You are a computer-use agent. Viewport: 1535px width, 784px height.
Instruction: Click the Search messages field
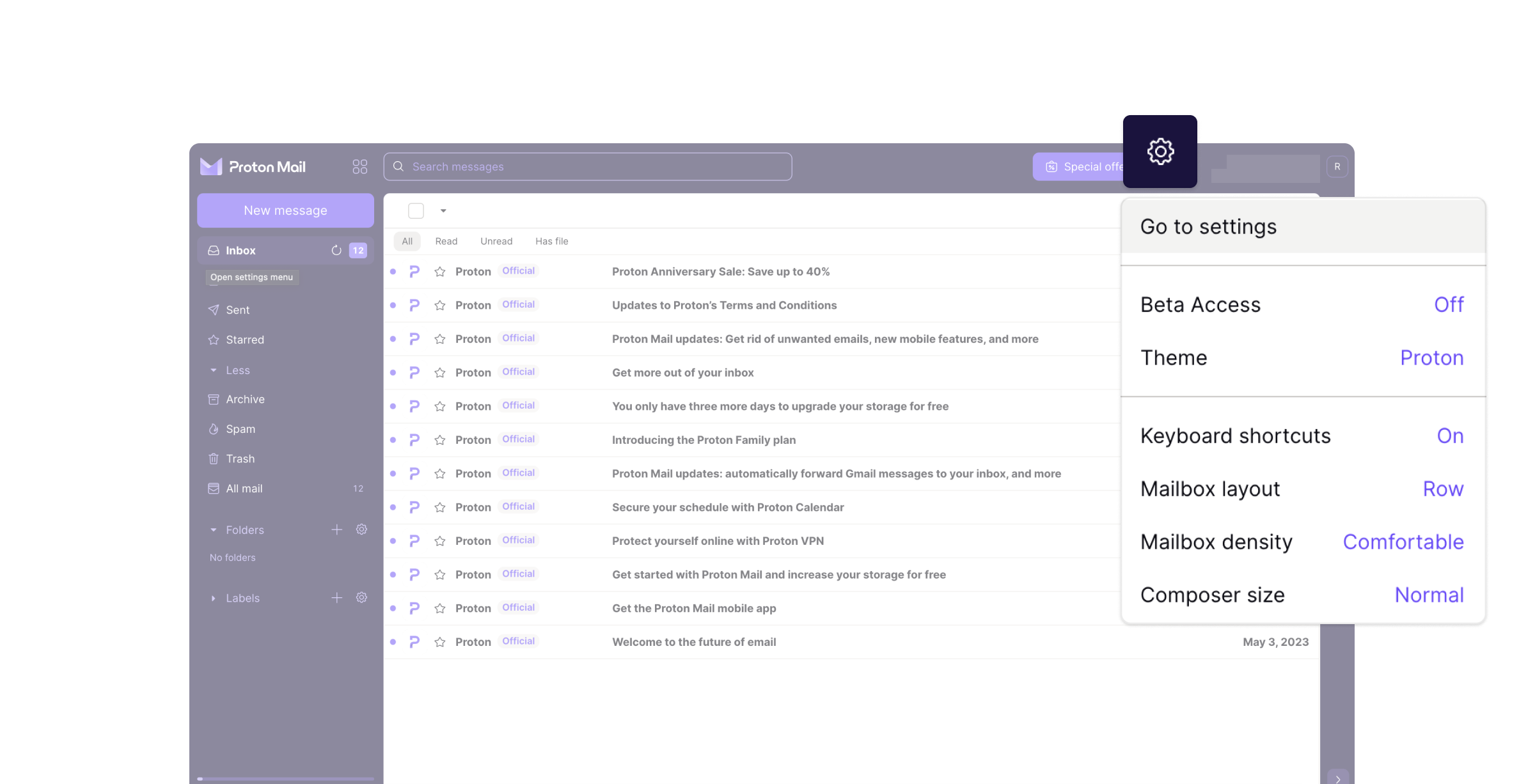pos(587,167)
